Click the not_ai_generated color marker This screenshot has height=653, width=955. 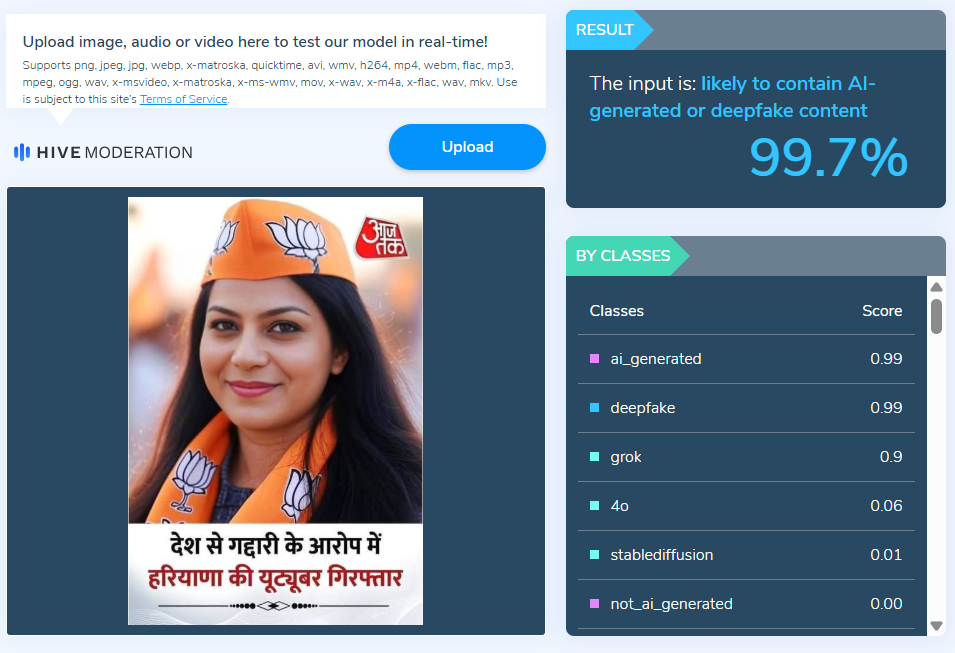(x=594, y=604)
